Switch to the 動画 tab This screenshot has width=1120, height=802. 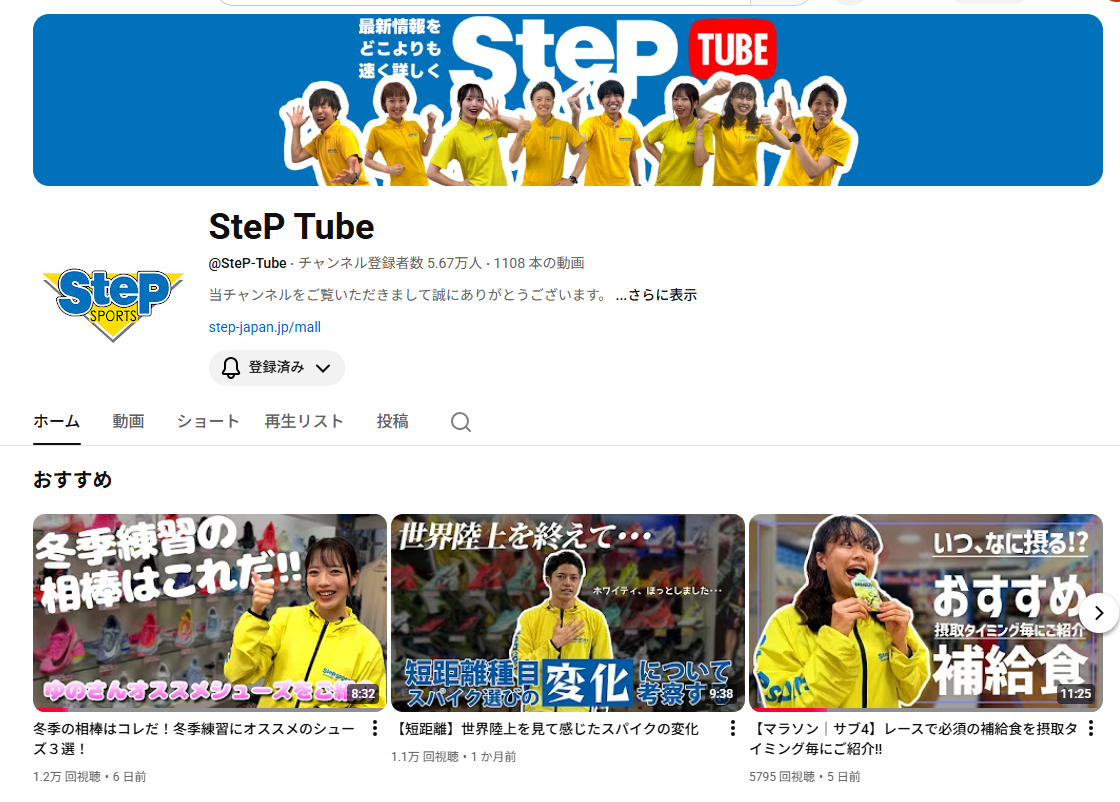pyautogui.click(x=128, y=421)
